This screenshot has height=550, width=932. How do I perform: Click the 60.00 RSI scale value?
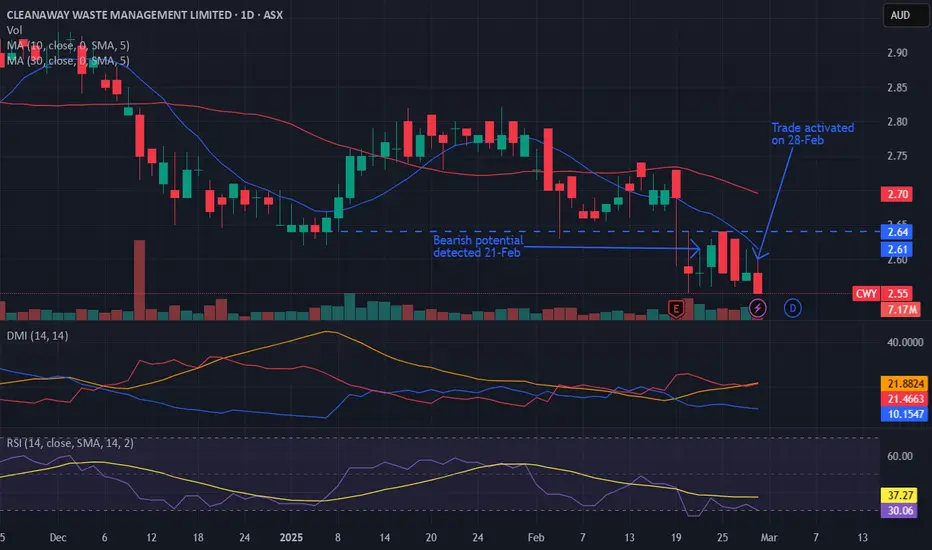coord(899,456)
